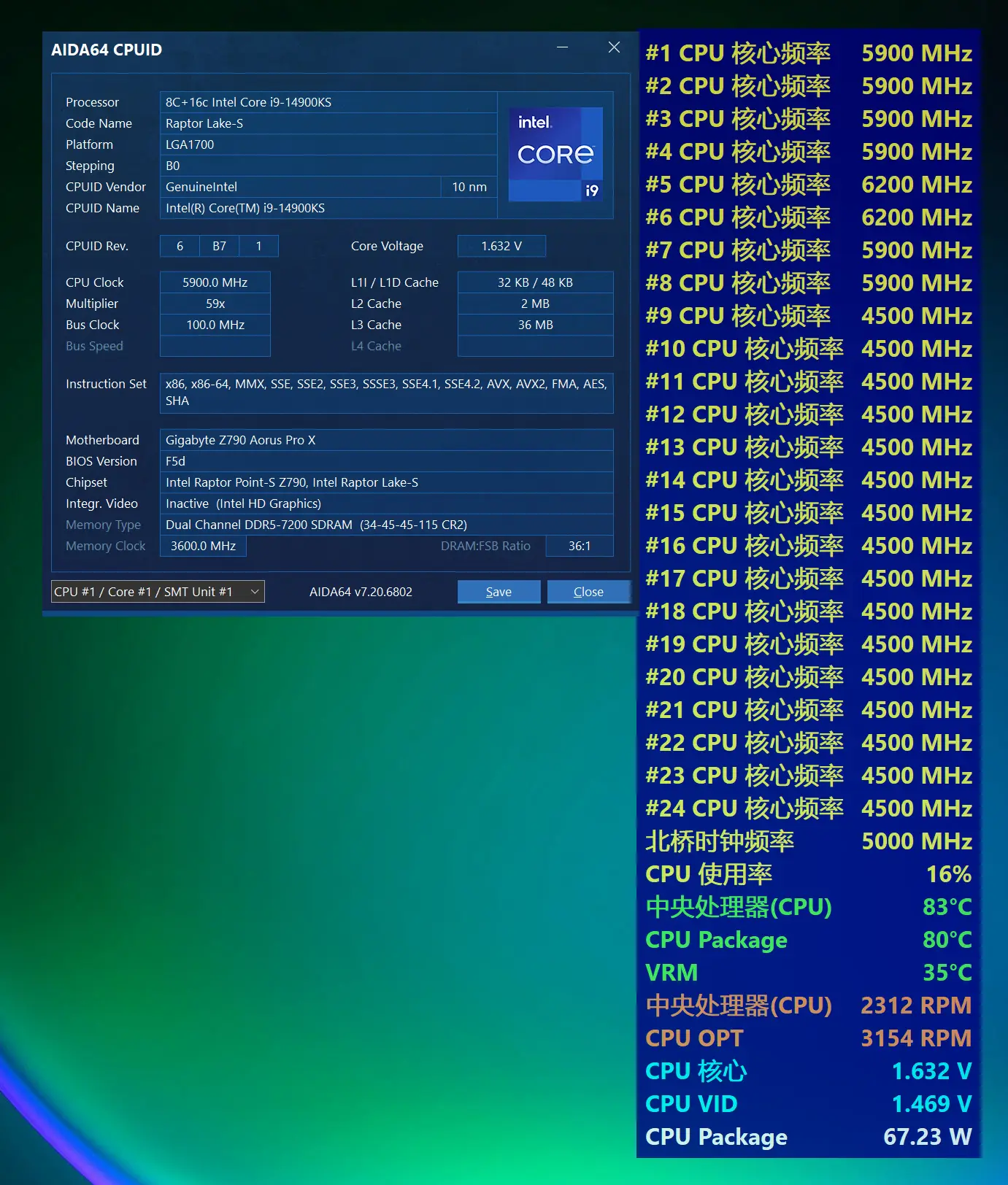Click the Motherboard value Gigabyte Z790 Aorus Pro X
The height and width of the screenshot is (1185, 1008).
coord(386,440)
